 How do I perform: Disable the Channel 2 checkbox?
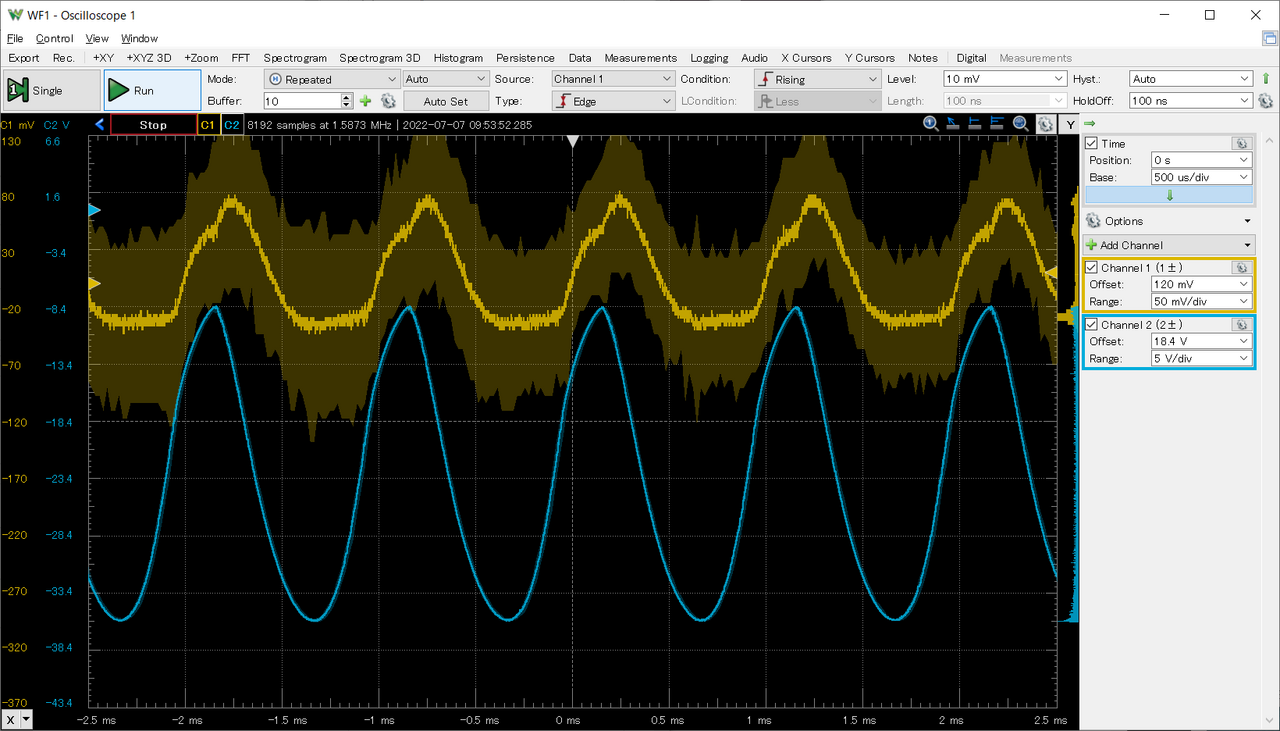tap(1092, 325)
